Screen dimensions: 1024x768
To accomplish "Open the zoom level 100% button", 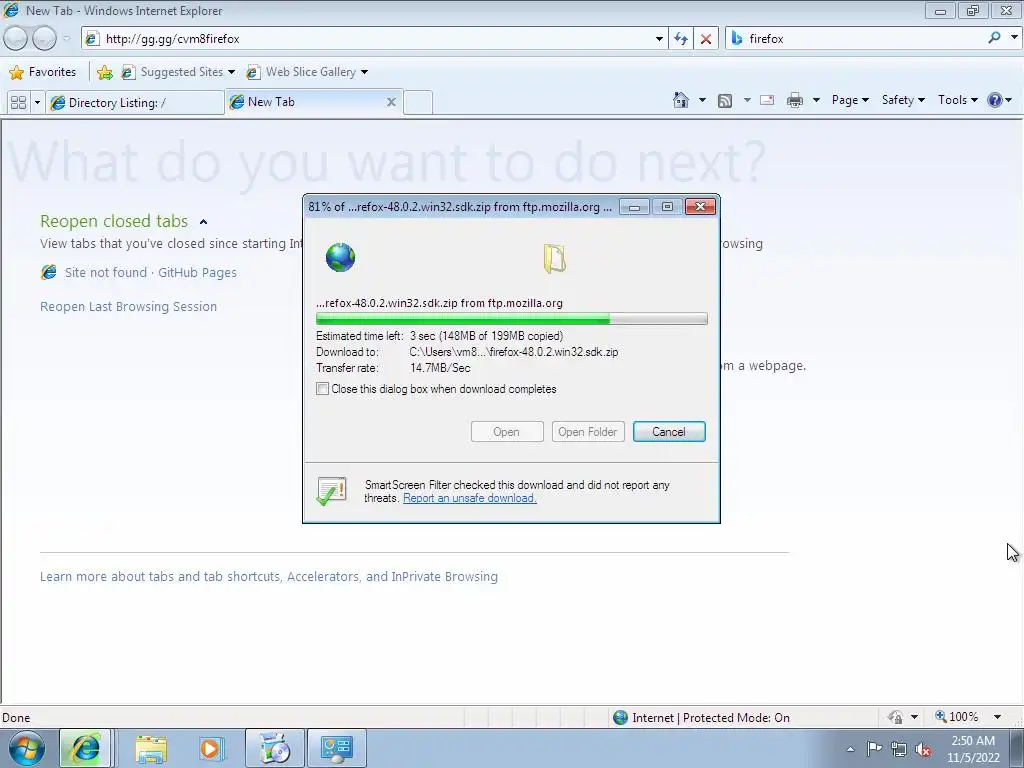I will tap(957, 717).
